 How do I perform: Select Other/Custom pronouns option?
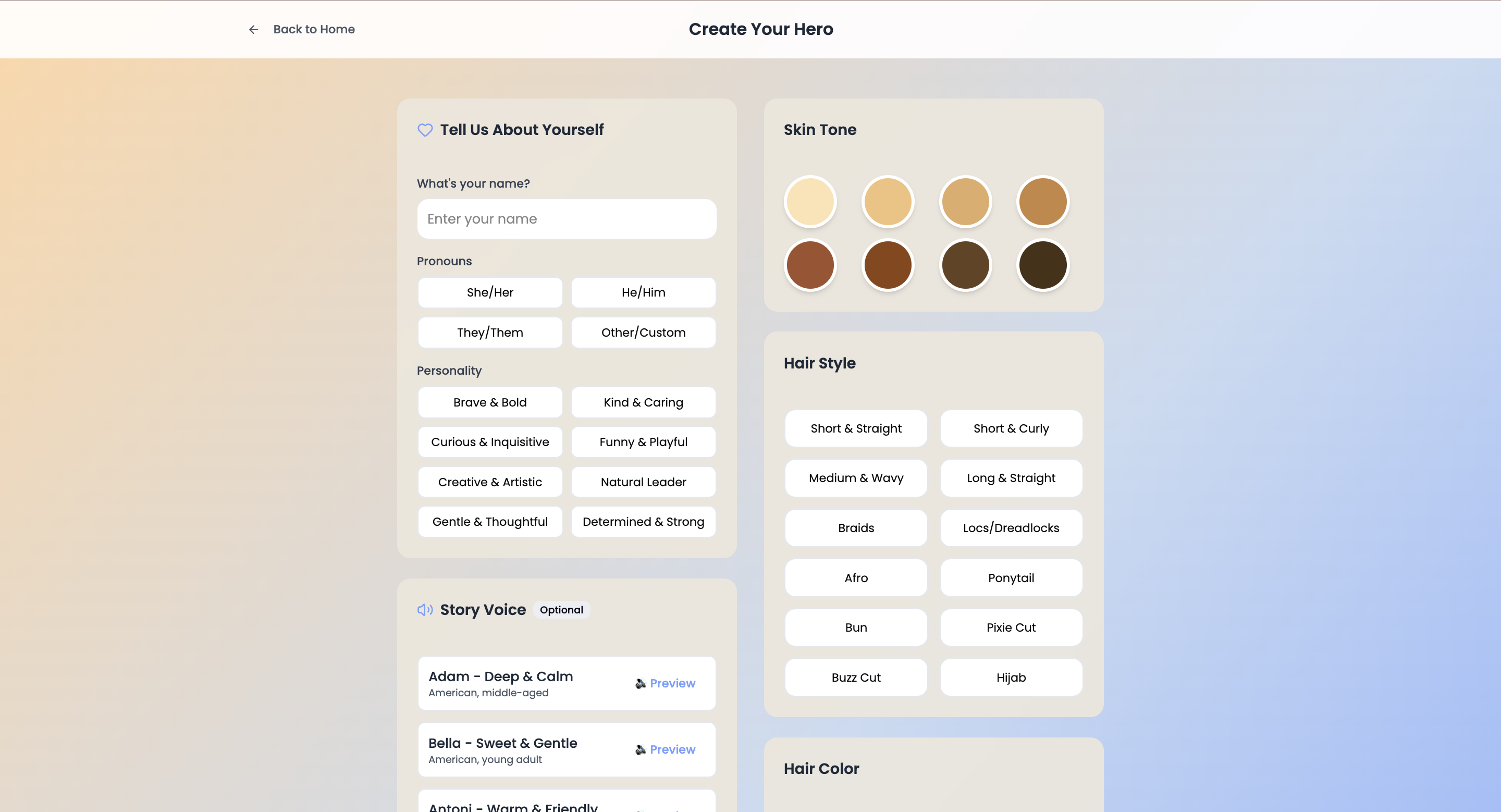643,333
